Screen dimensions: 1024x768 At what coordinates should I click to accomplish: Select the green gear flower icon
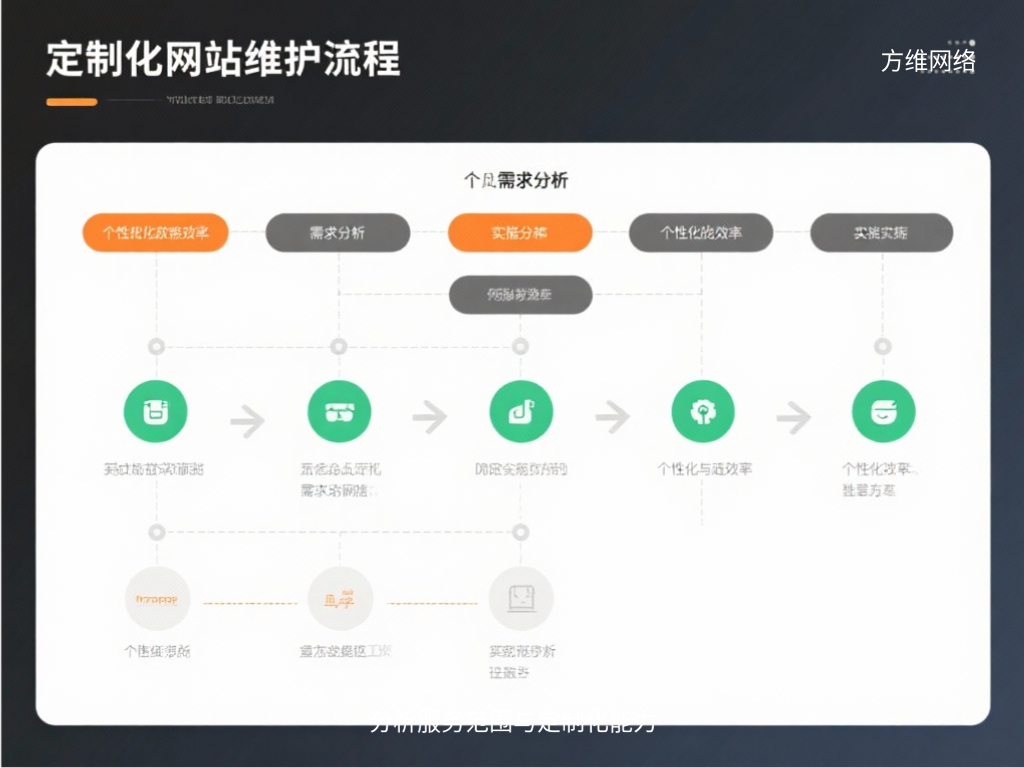pos(703,410)
